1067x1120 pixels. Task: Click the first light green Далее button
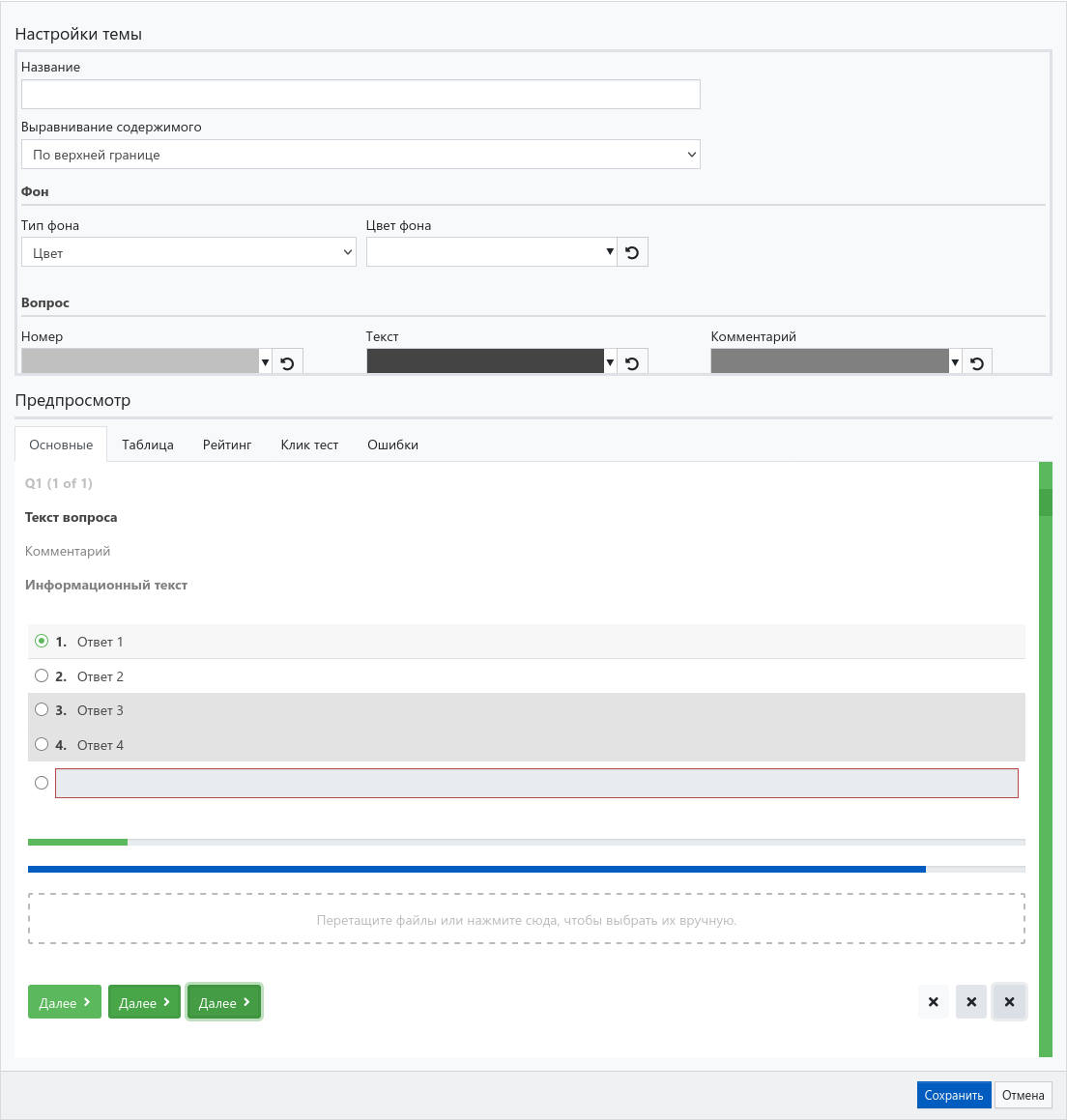pos(65,1003)
